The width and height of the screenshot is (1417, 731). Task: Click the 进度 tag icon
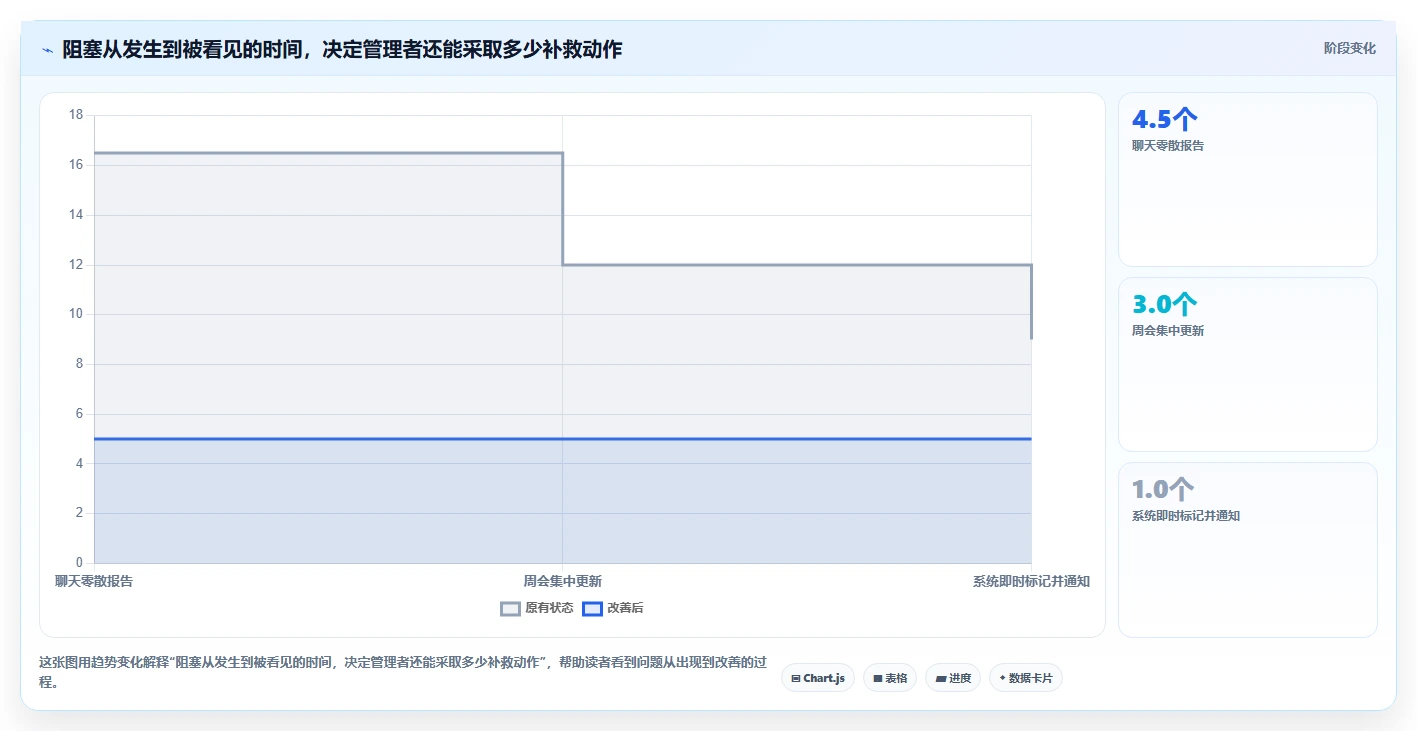point(940,678)
